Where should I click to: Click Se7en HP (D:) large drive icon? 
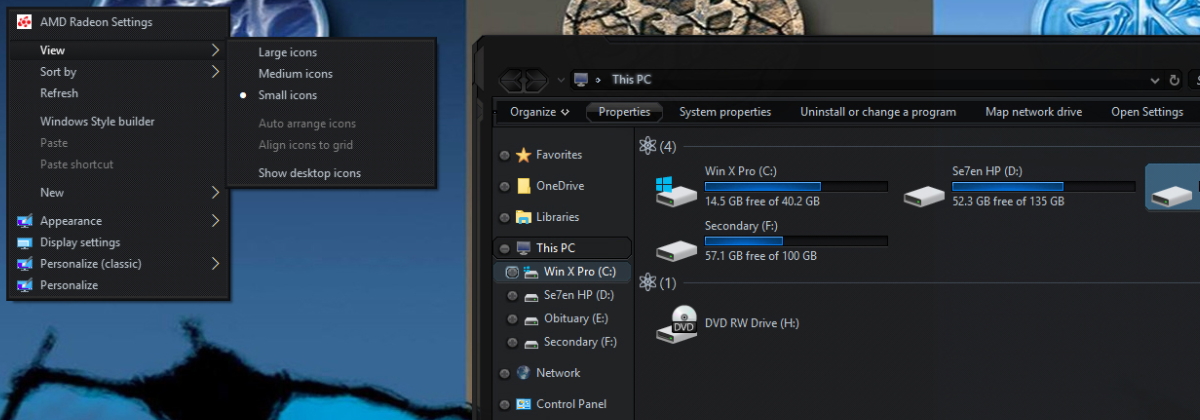tap(924, 195)
